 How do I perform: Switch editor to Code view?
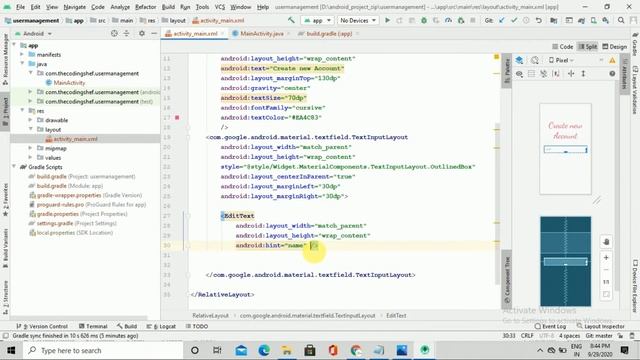click(562, 47)
